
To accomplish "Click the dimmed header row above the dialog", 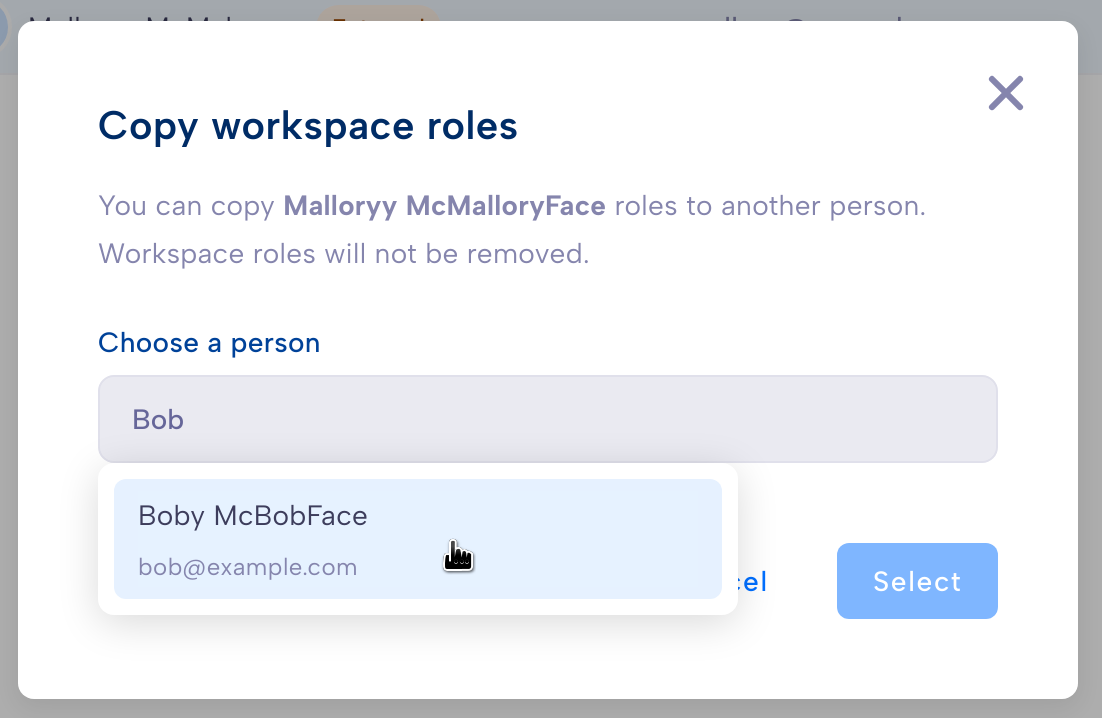I will coord(551,10).
